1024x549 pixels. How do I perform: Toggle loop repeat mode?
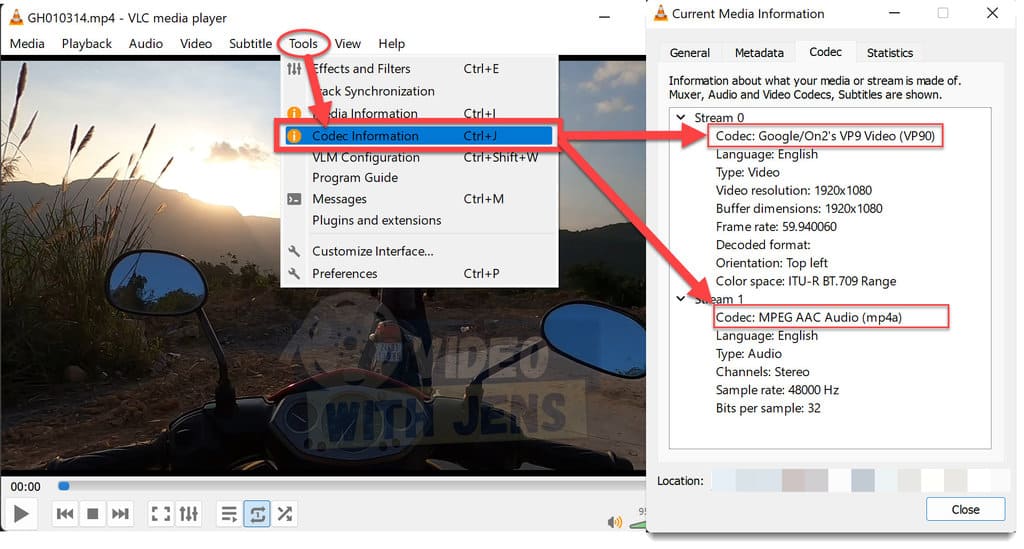pos(257,514)
